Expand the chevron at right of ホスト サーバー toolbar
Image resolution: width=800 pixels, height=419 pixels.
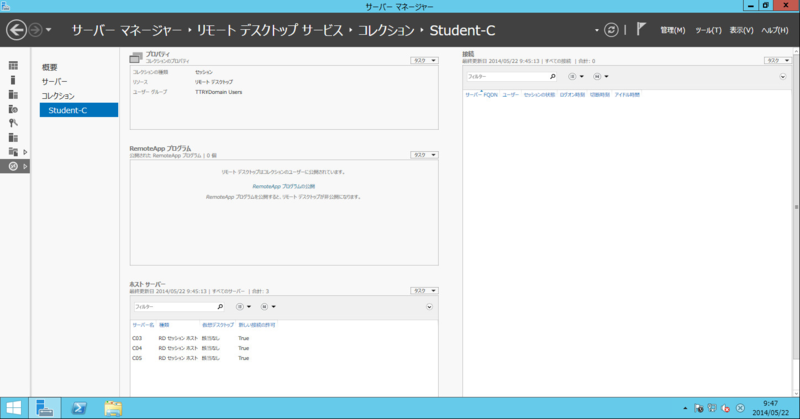[x=430, y=307]
